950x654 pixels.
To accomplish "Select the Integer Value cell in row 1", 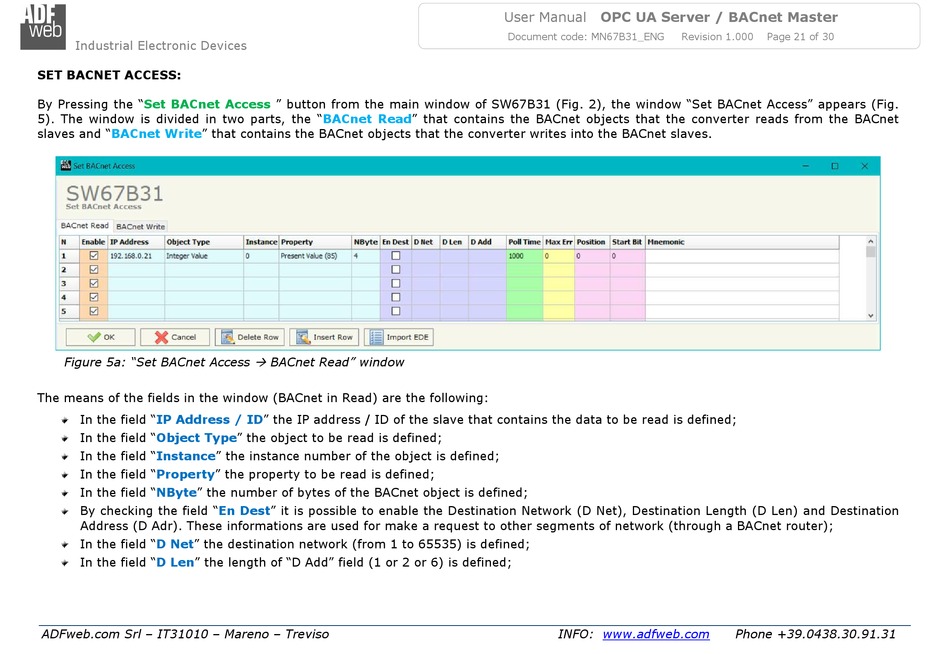I will click(x=204, y=256).
